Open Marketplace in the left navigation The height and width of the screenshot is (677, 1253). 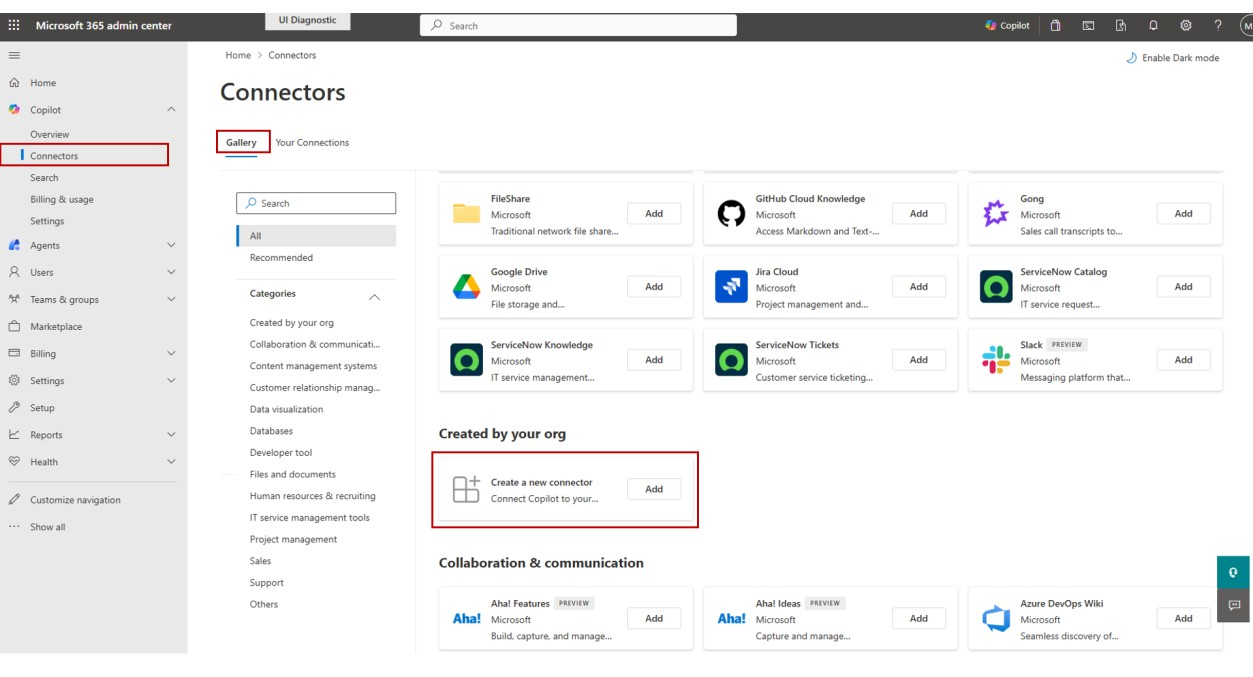click(x=56, y=326)
